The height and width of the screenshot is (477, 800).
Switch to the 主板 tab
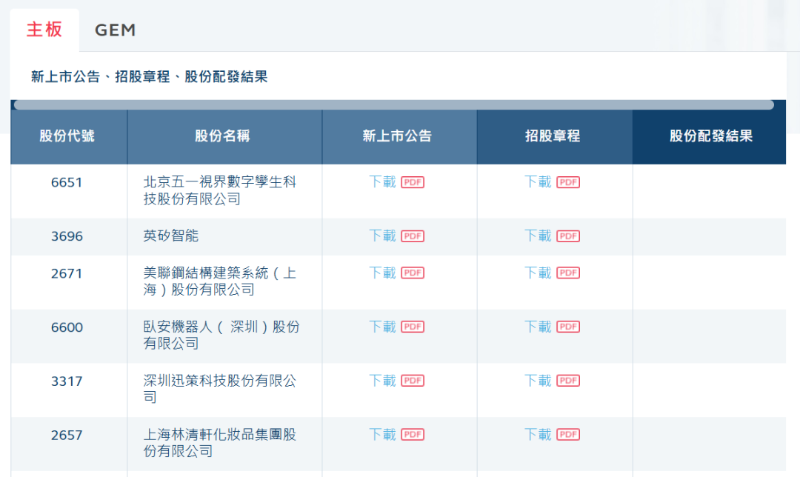tap(44, 30)
